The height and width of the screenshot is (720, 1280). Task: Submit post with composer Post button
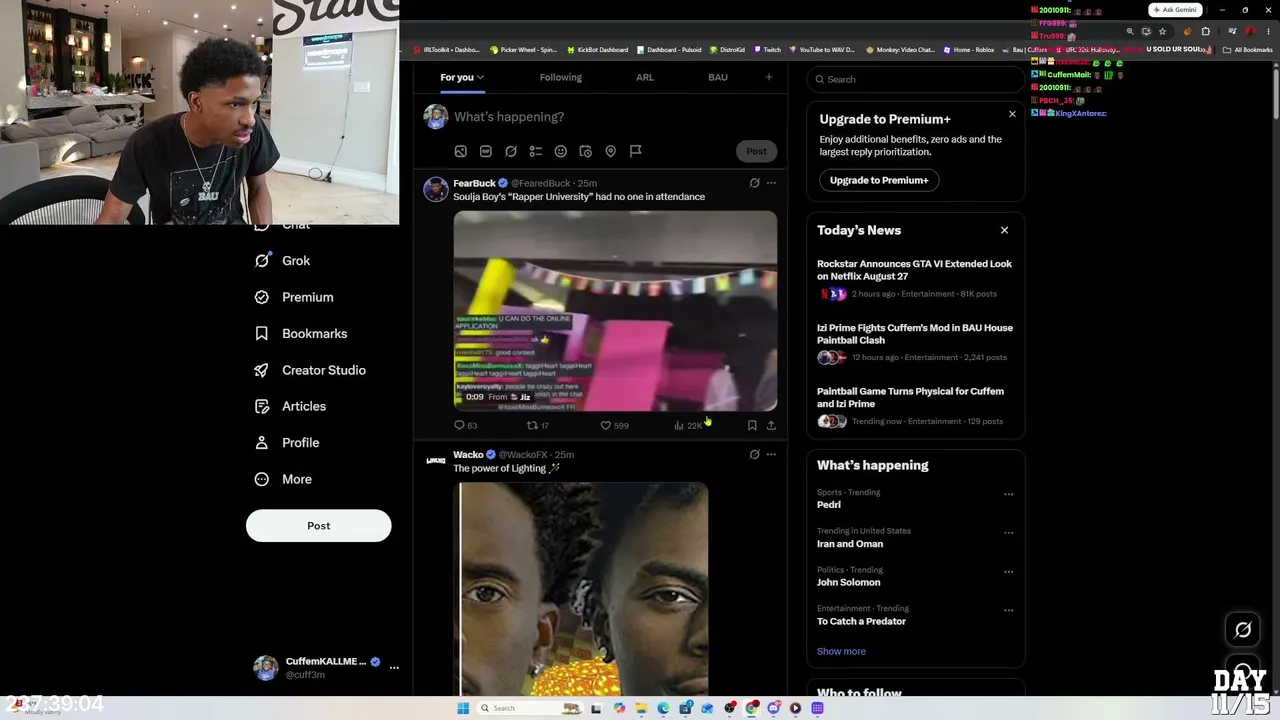click(x=756, y=151)
